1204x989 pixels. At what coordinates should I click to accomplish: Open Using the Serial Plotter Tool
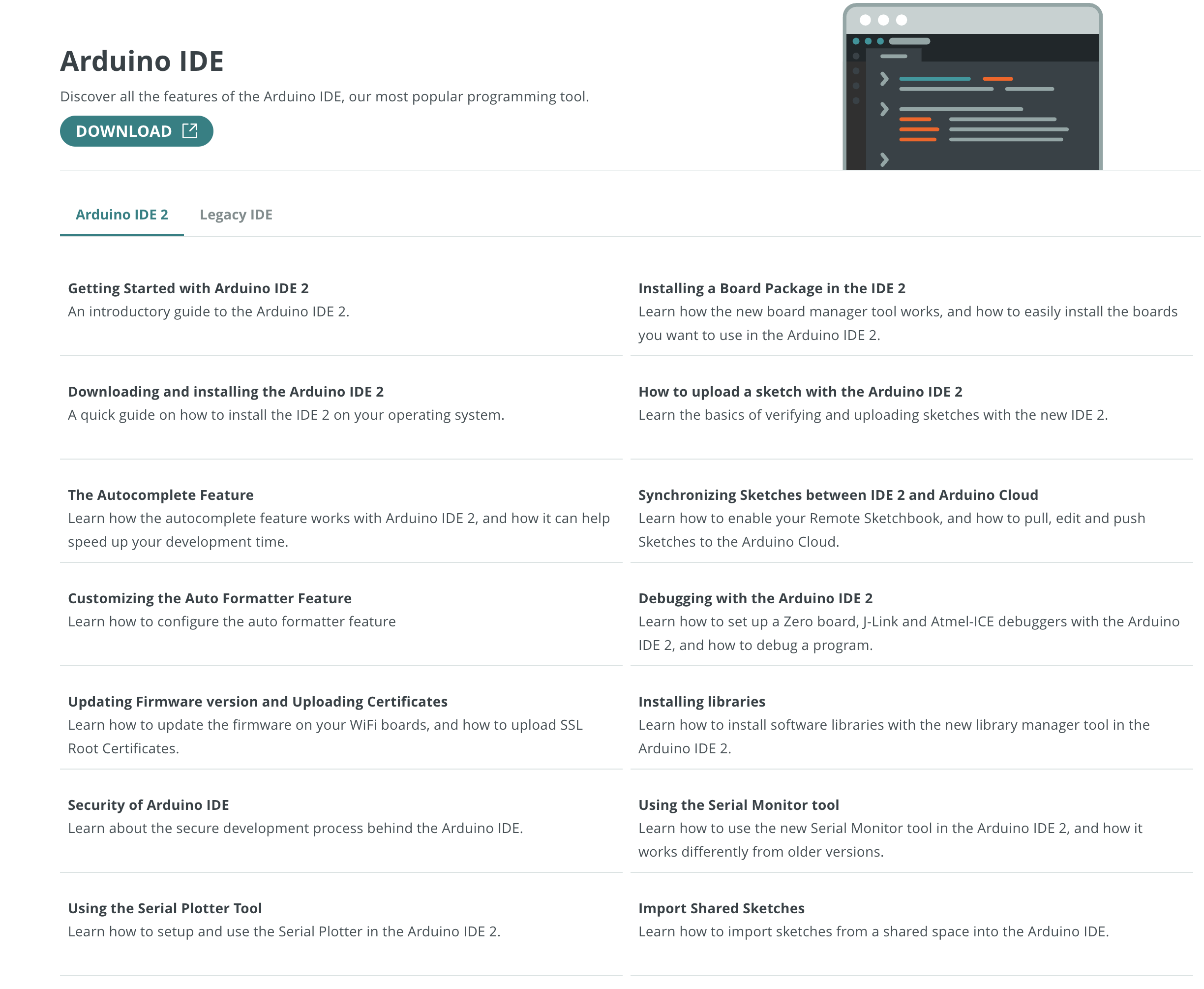[x=165, y=908]
